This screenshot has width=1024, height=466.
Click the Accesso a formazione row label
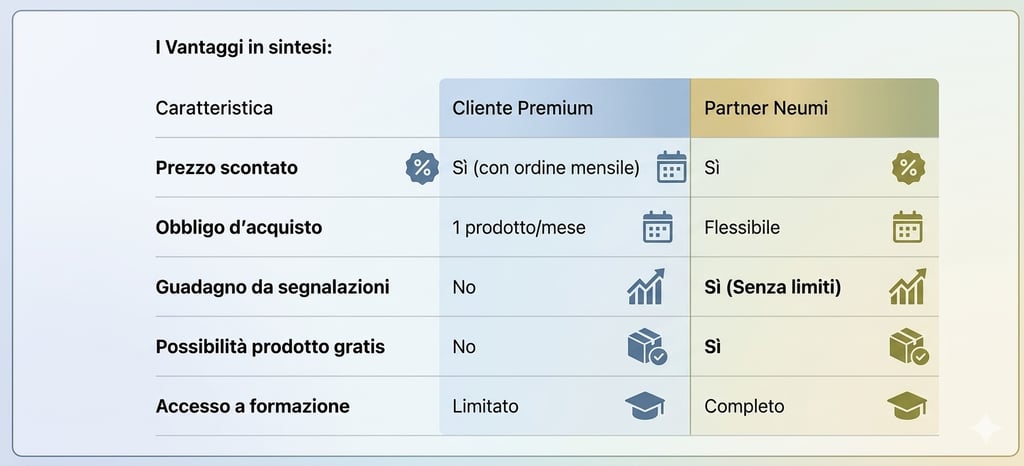(252, 406)
